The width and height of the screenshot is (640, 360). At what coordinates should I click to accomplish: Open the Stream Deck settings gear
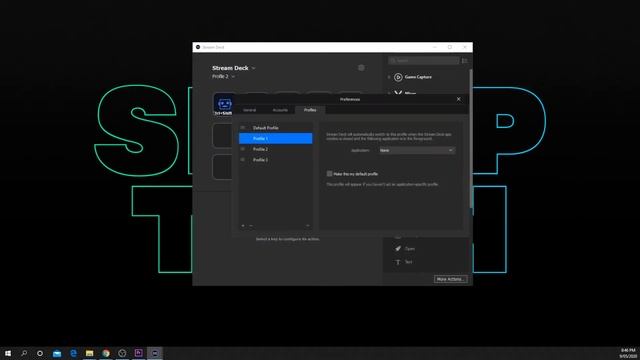click(361, 68)
